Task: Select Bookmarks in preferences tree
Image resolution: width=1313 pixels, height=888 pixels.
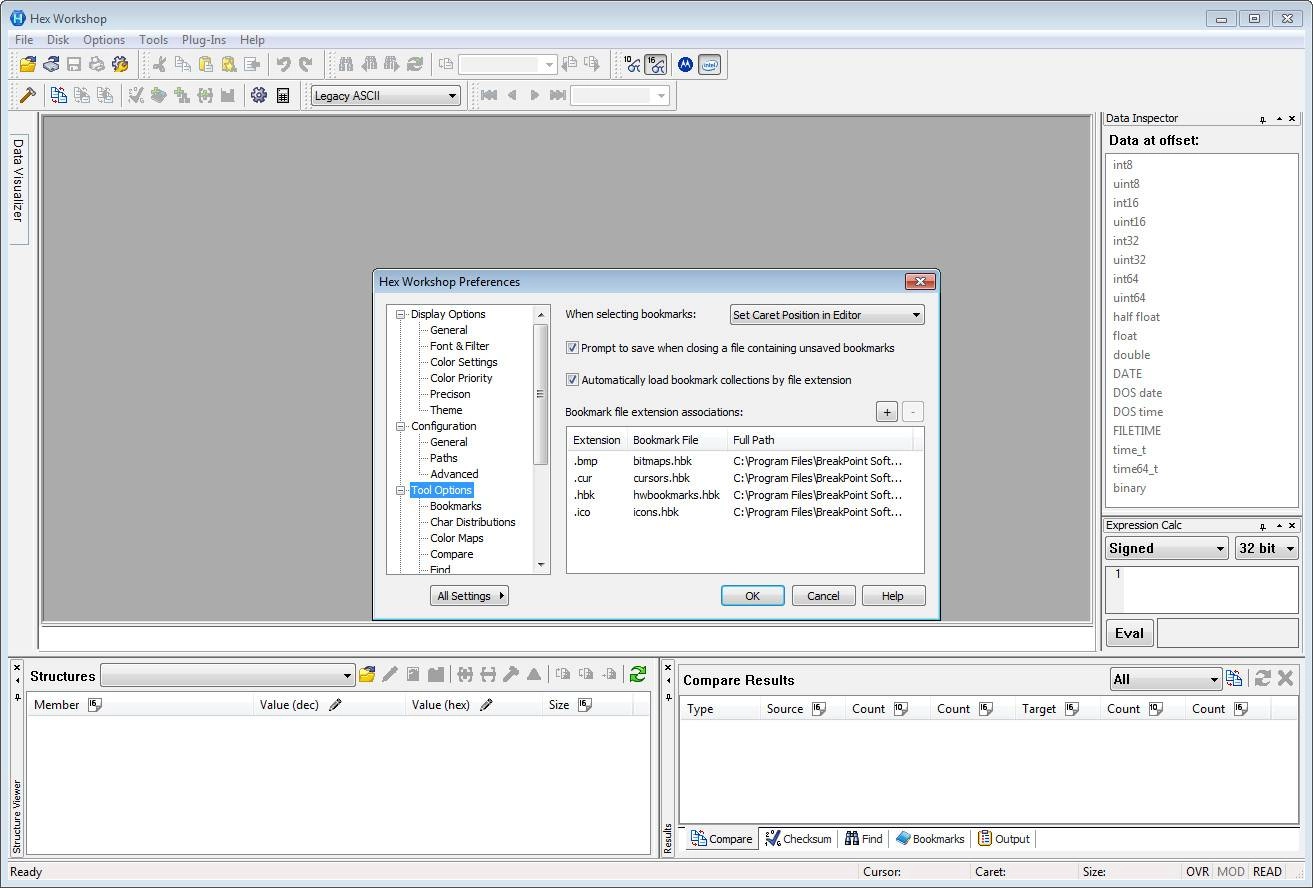Action: click(455, 506)
